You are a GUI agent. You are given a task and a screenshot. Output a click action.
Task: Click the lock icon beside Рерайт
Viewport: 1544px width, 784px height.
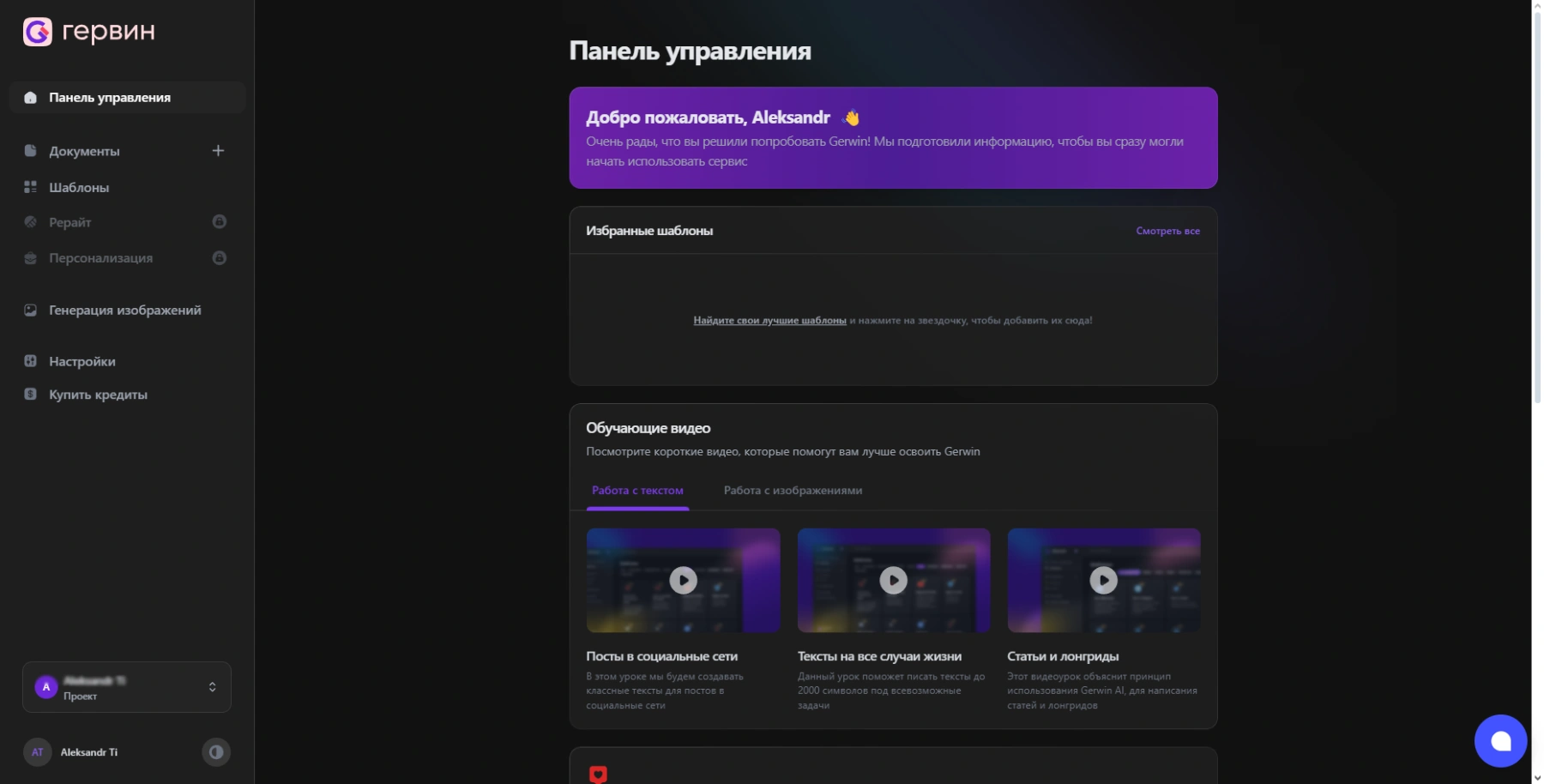[x=220, y=222]
